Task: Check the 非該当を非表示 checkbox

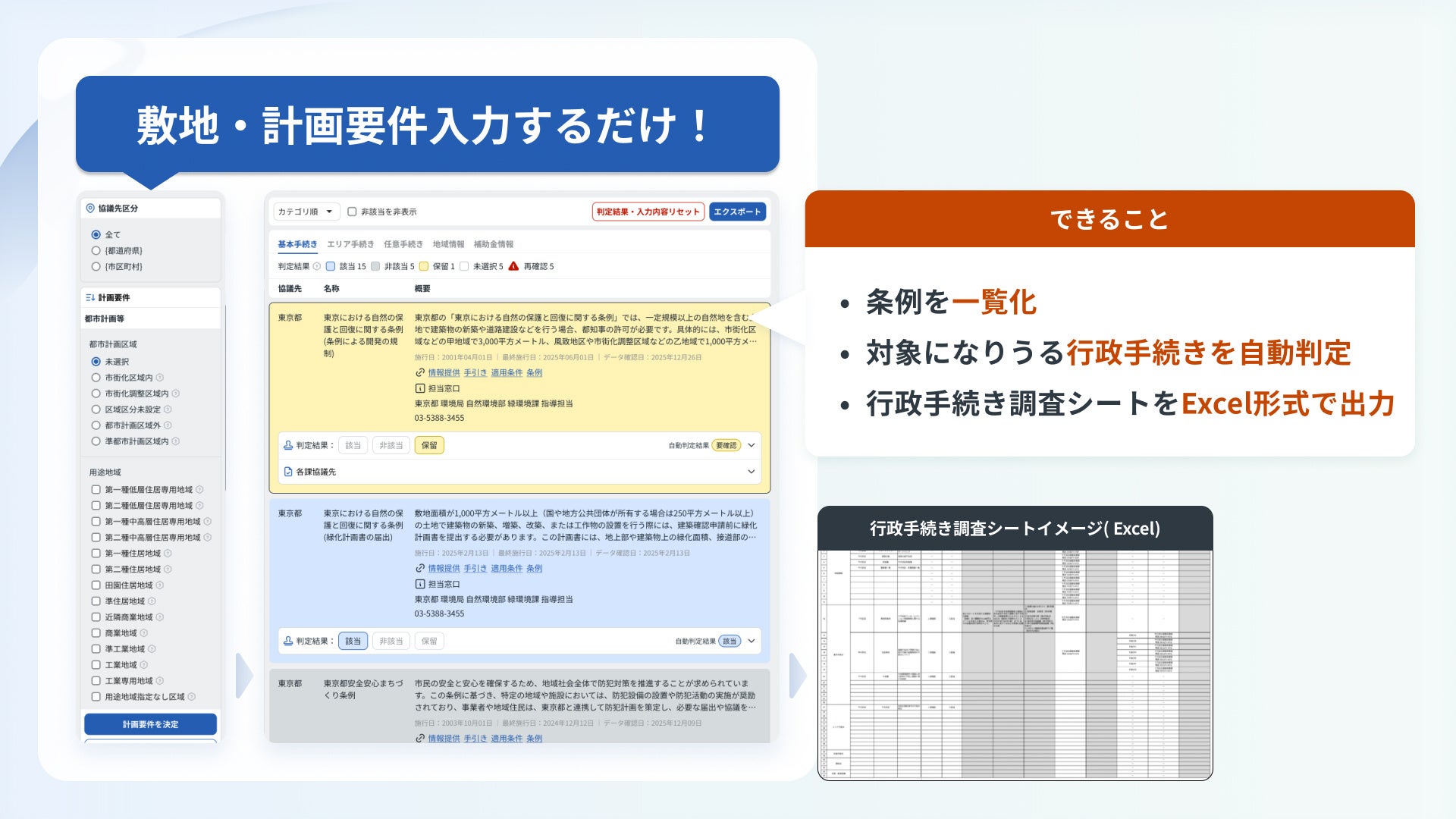Action: pos(352,212)
